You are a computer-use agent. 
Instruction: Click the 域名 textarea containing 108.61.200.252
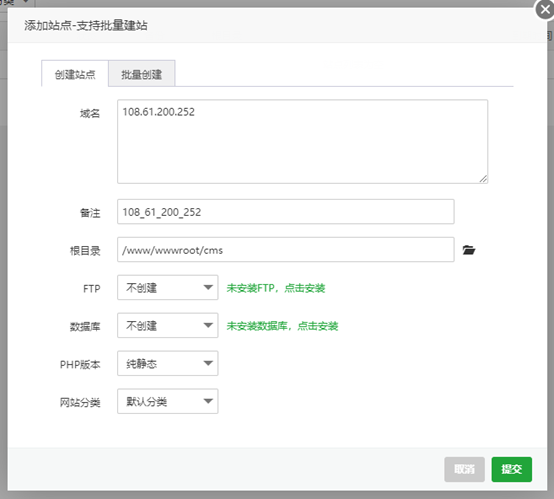coord(302,141)
